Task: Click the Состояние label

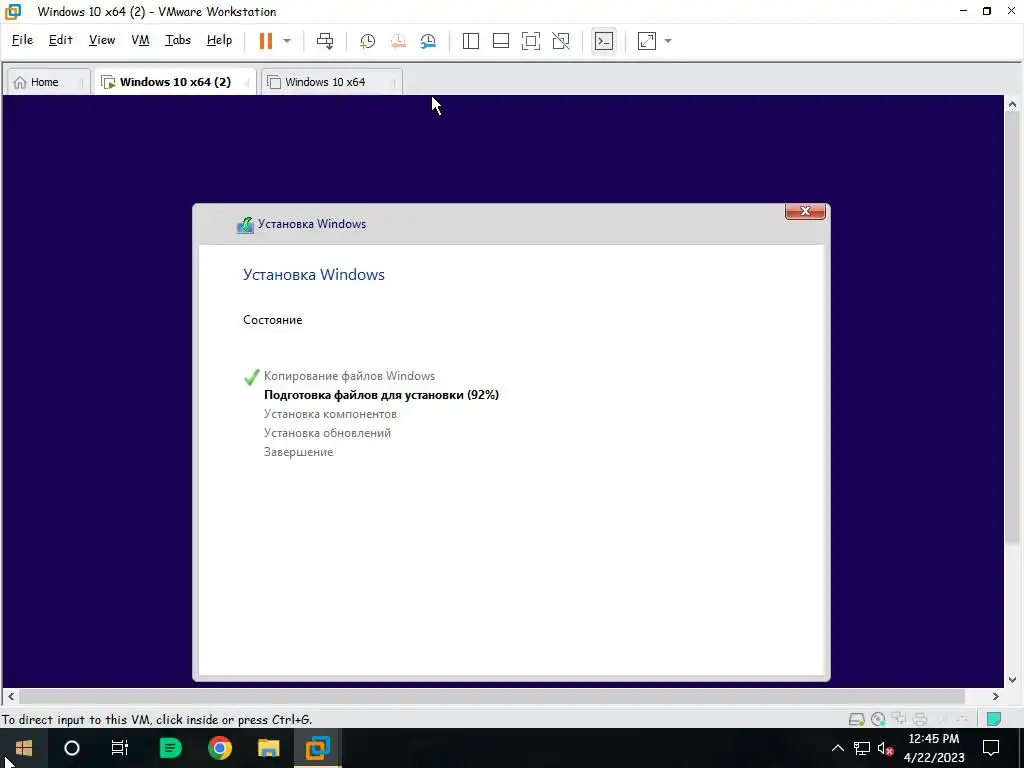Action: pyautogui.click(x=272, y=319)
